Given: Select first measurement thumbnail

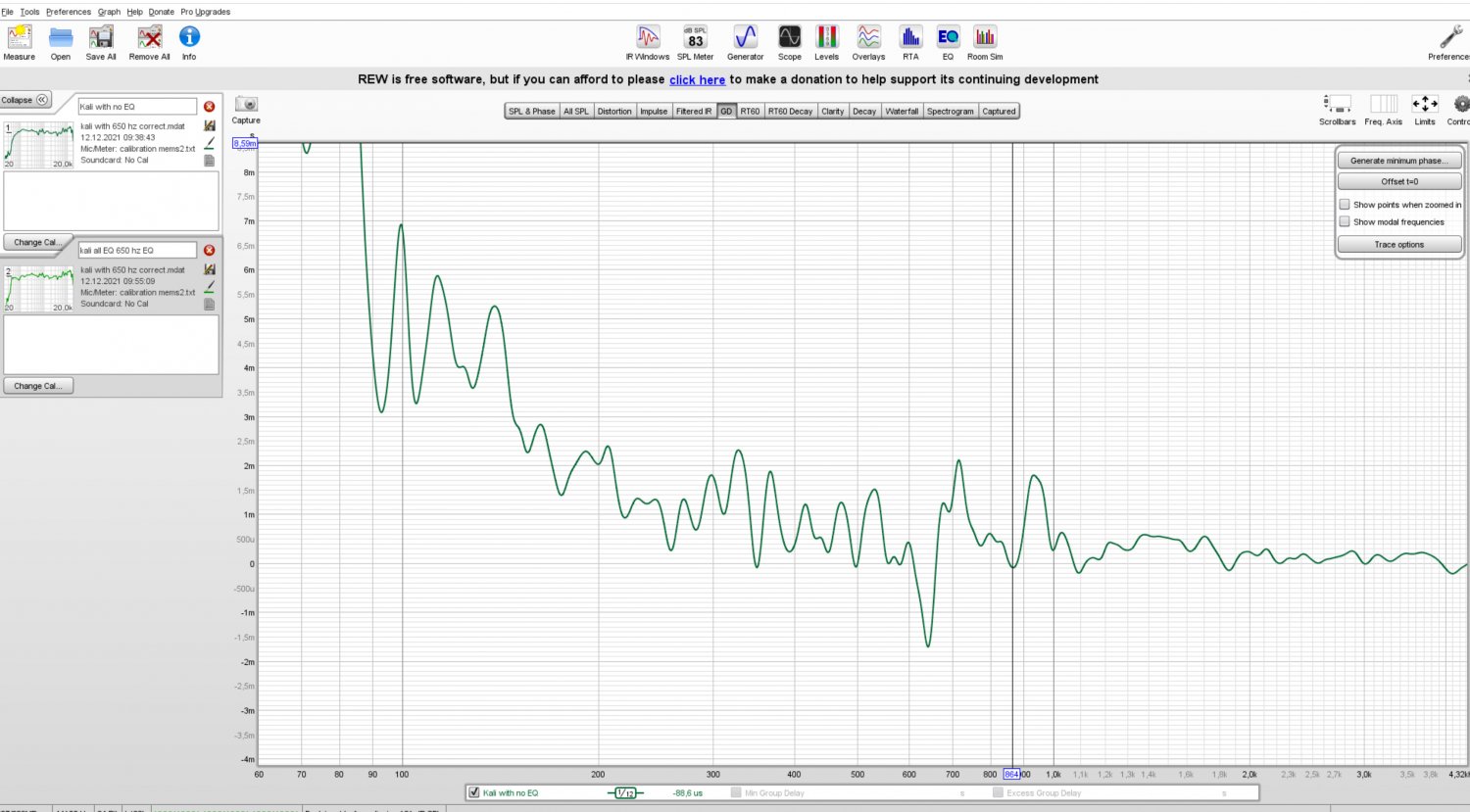Looking at the screenshot, I should click(x=38, y=145).
